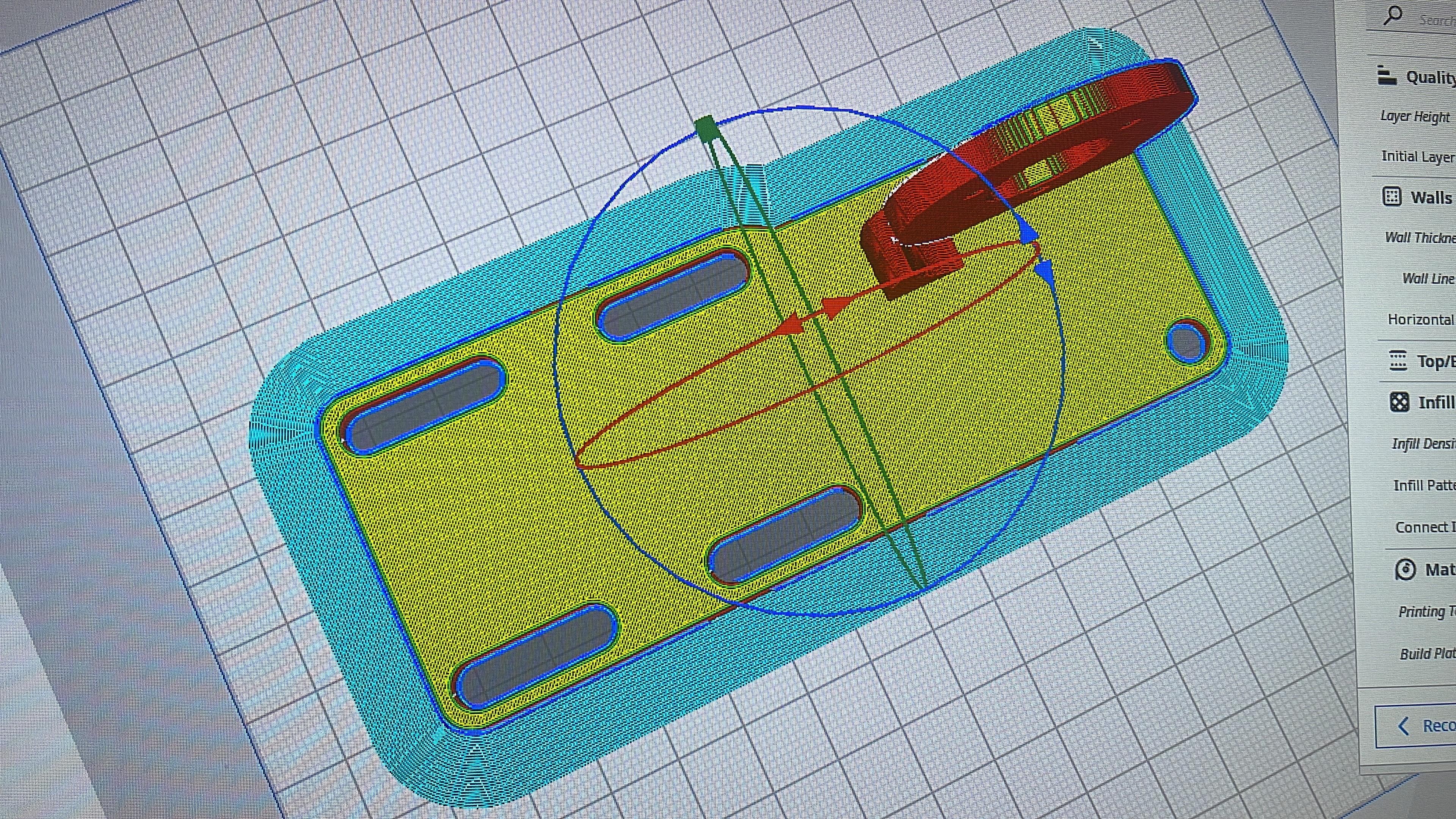Select the Wall Thickness setting label
This screenshot has height=819, width=1456.
(1420, 237)
